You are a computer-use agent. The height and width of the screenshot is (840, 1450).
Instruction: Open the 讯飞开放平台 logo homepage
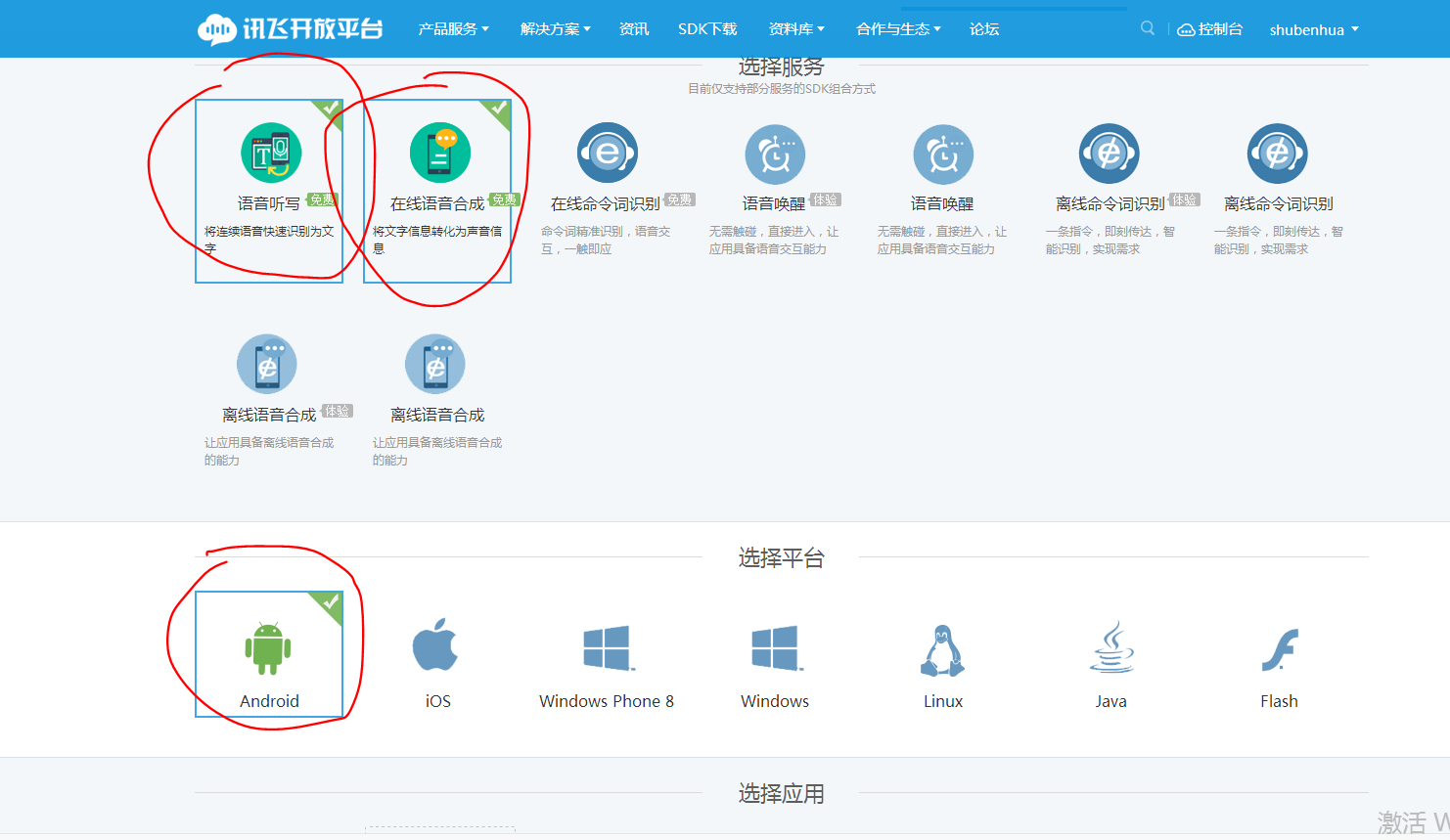coord(290,29)
